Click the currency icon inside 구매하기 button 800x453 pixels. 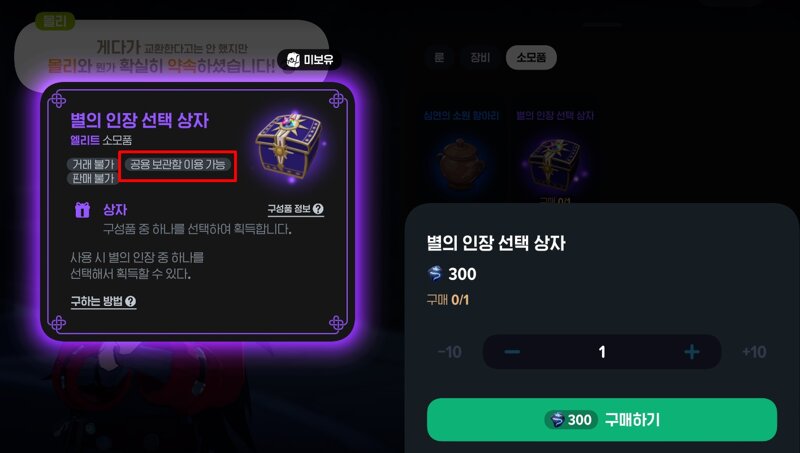[557, 420]
